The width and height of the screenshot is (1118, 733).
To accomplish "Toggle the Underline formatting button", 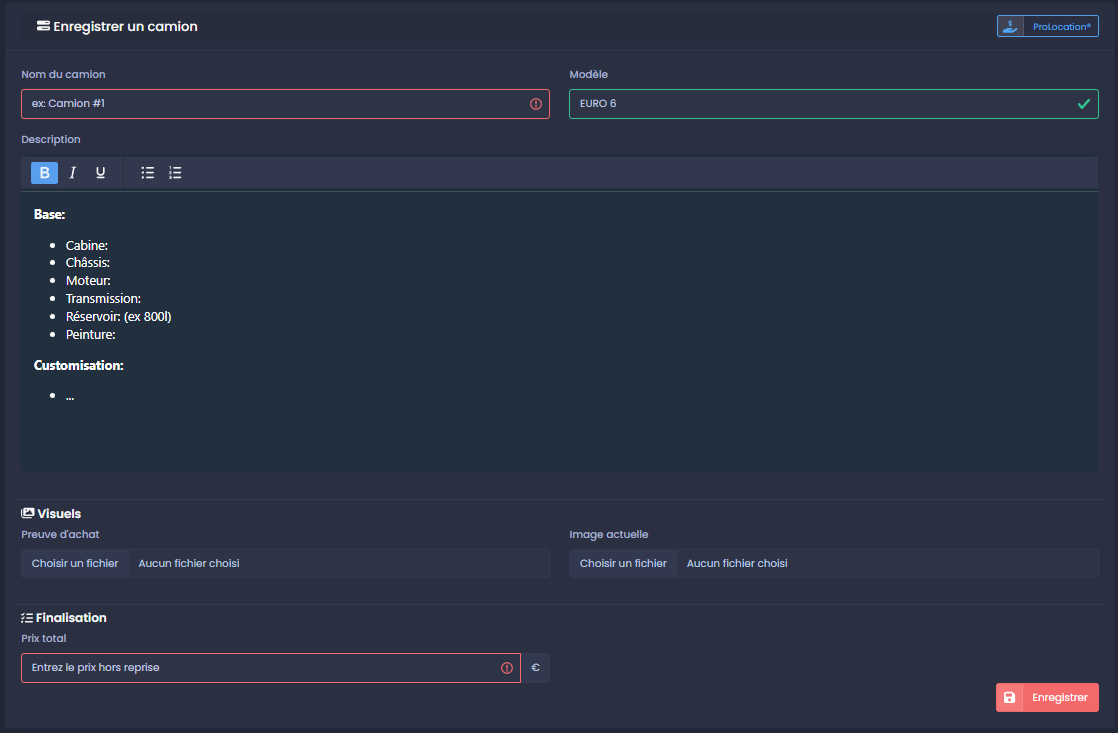I will [101, 173].
